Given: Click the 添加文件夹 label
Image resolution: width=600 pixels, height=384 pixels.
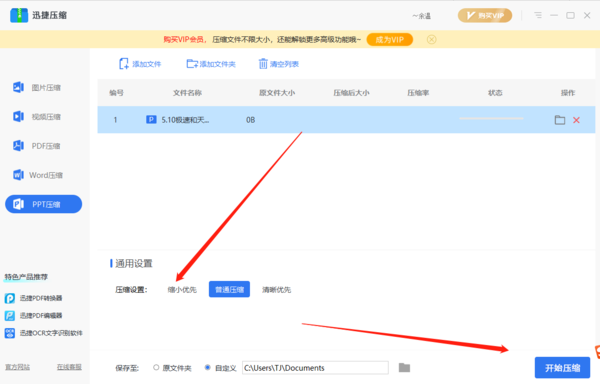Looking at the screenshot, I should point(217,64).
